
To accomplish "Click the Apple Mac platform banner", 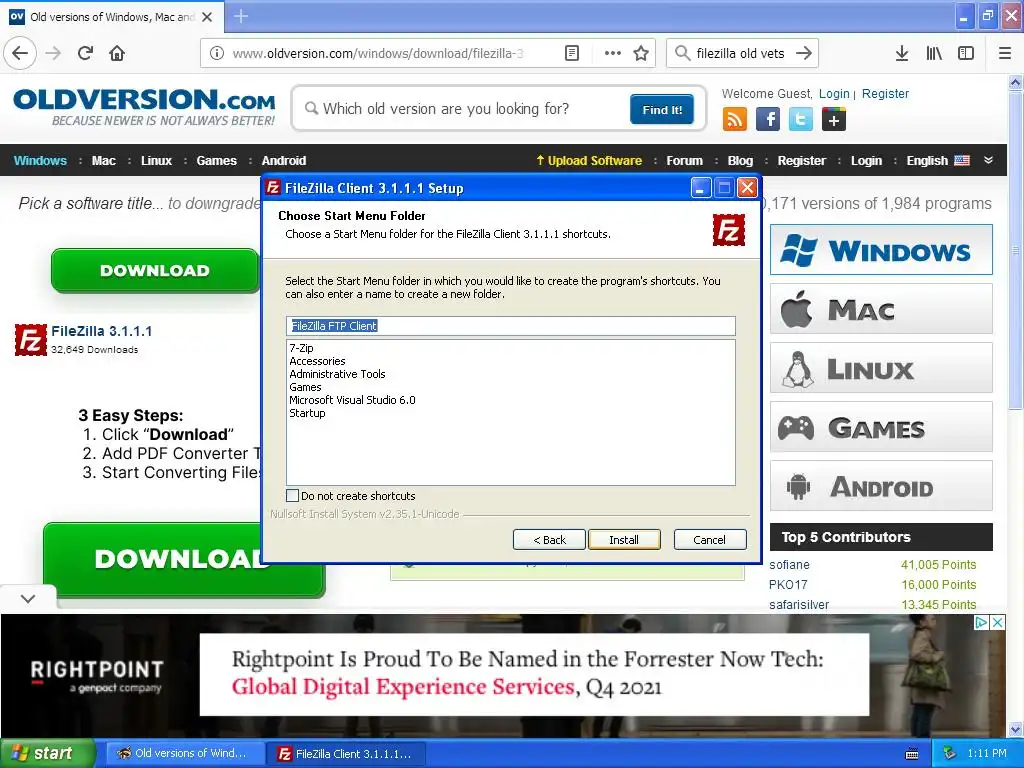I will coord(881,309).
